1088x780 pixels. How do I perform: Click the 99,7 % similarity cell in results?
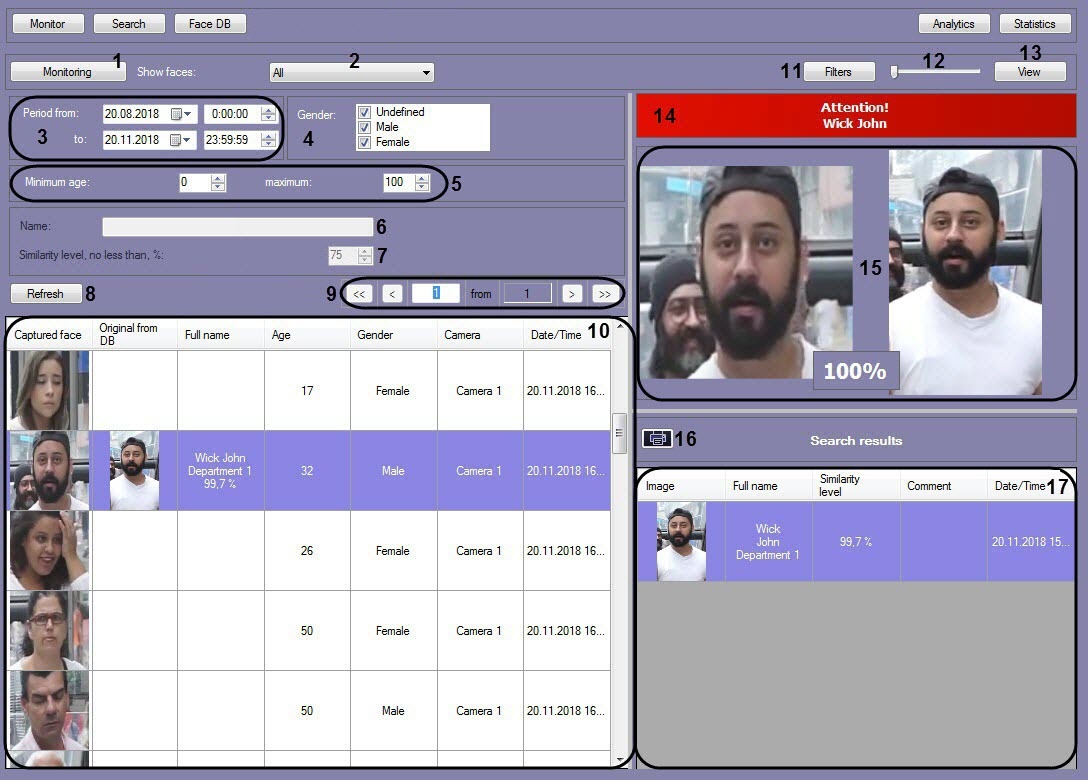[x=856, y=541]
